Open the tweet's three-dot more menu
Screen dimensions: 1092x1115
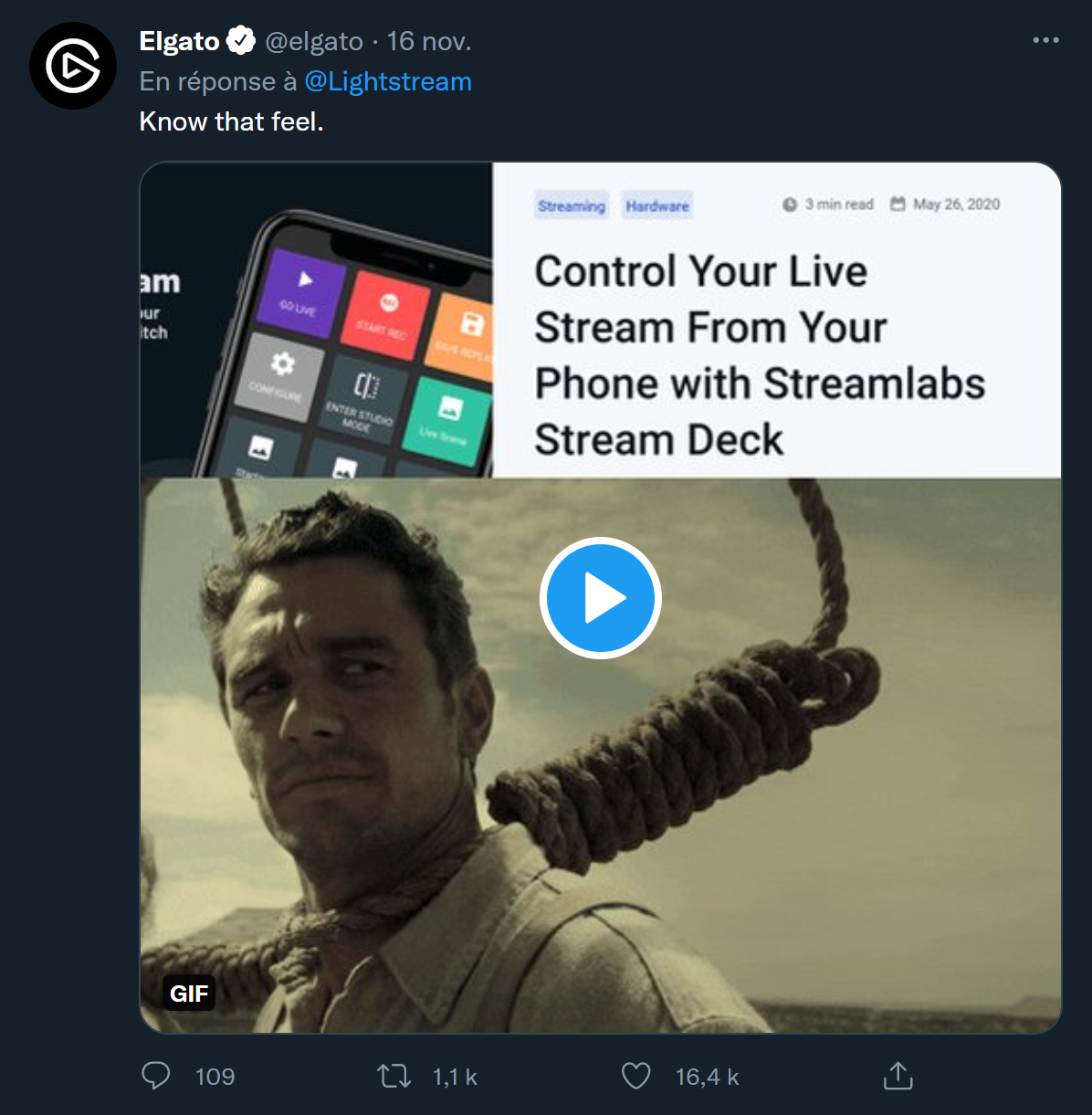(1045, 41)
